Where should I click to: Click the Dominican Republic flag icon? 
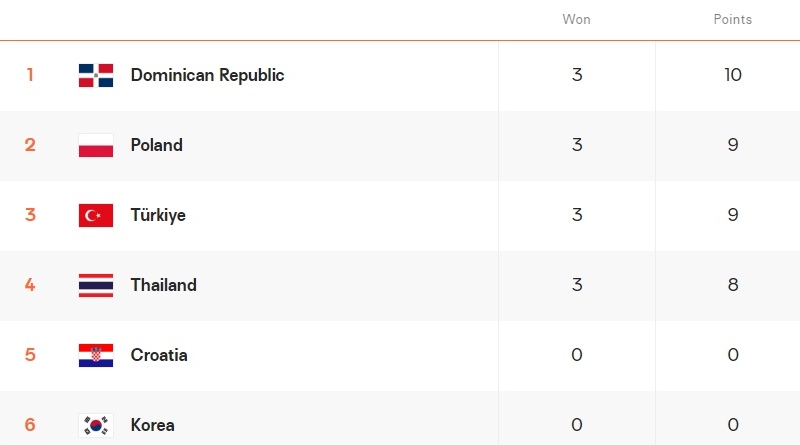96,75
